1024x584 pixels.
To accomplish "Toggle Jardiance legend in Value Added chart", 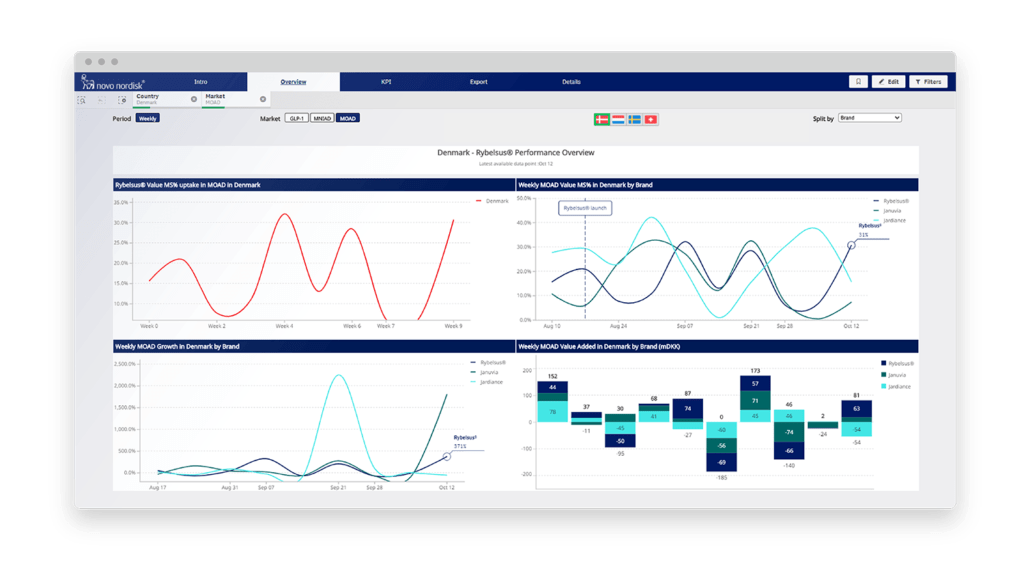I will point(895,387).
